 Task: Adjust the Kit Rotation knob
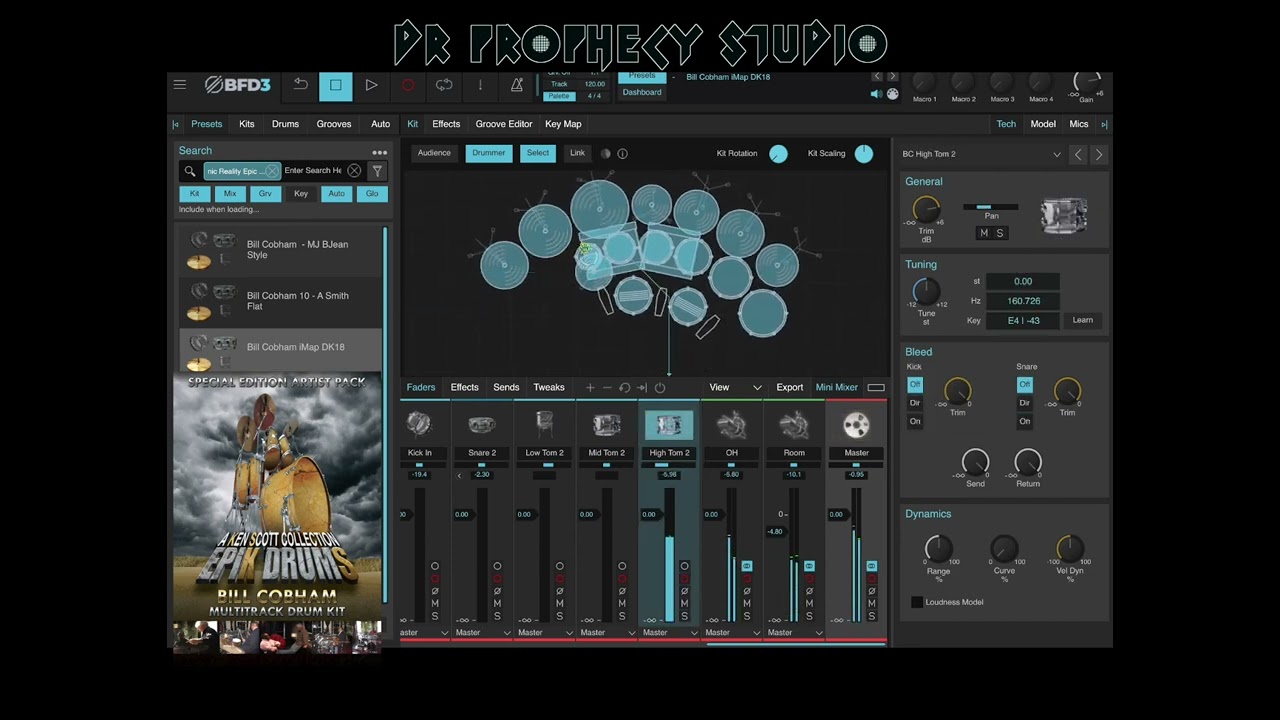778,154
